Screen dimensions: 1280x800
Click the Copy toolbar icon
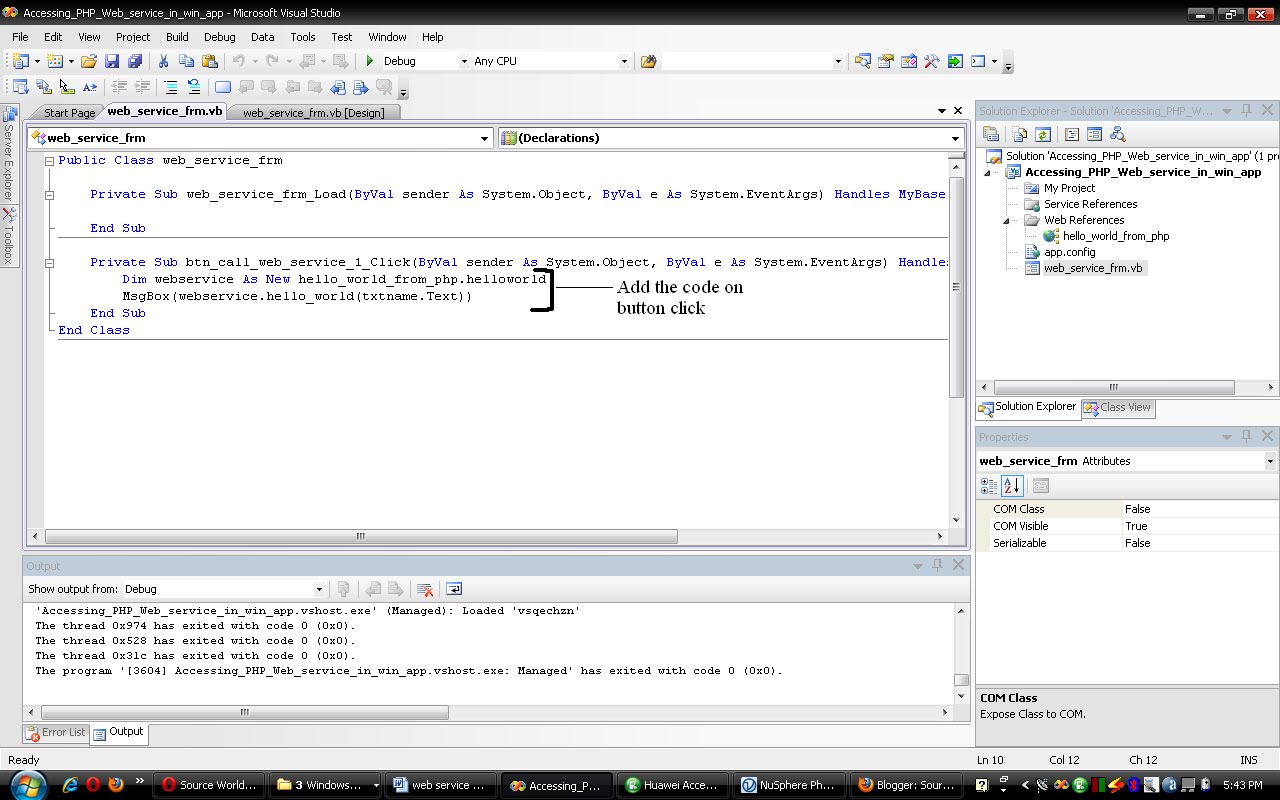186,61
